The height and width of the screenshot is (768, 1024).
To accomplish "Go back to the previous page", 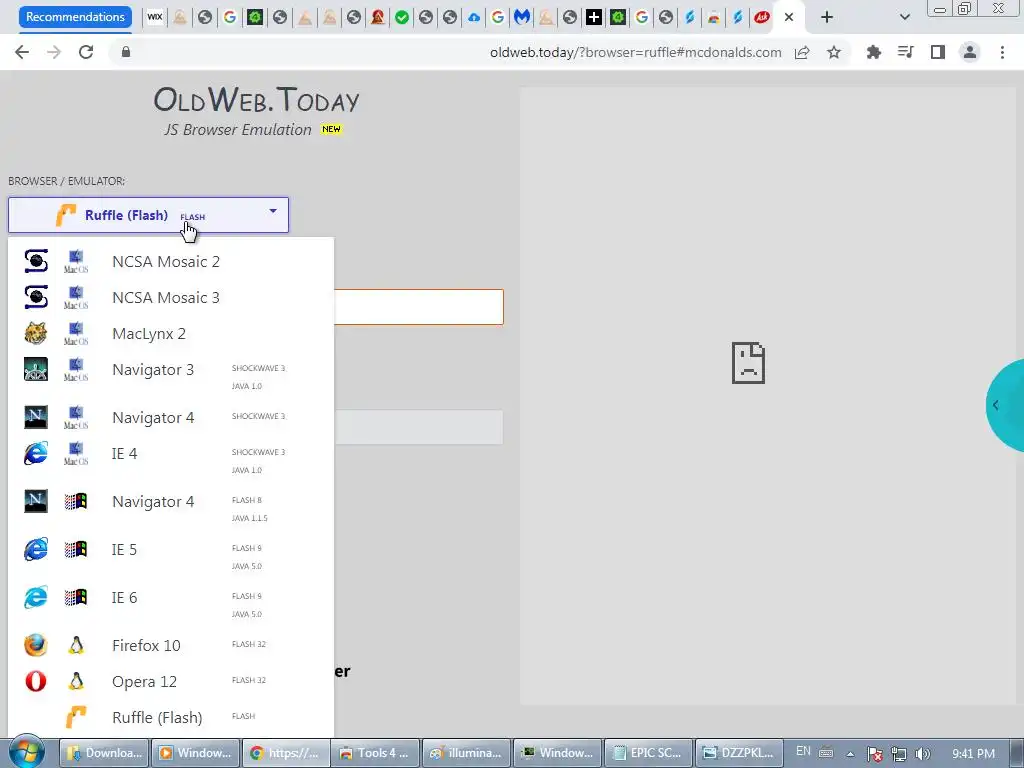I will [x=22, y=52].
